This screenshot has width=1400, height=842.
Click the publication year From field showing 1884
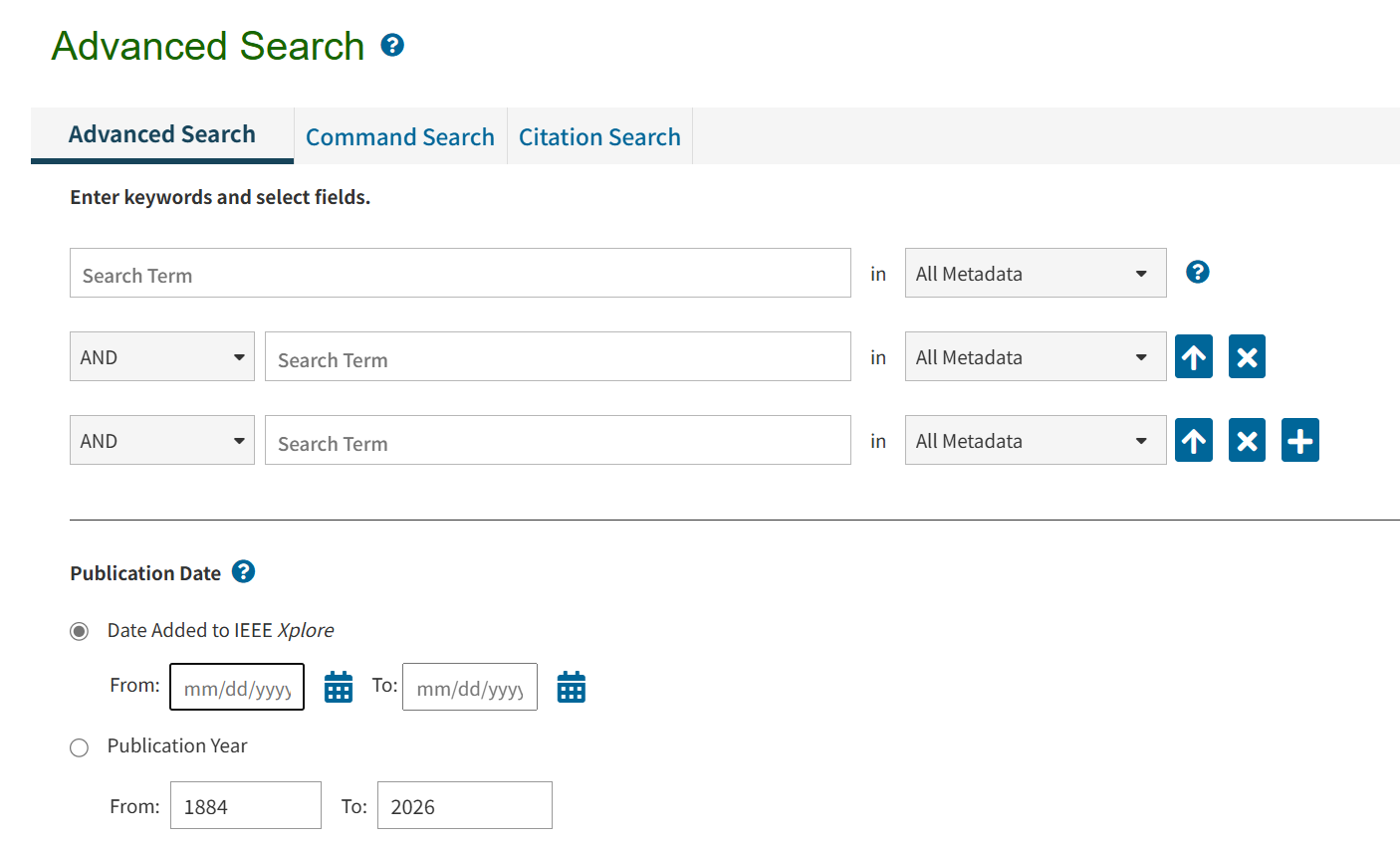tap(245, 805)
